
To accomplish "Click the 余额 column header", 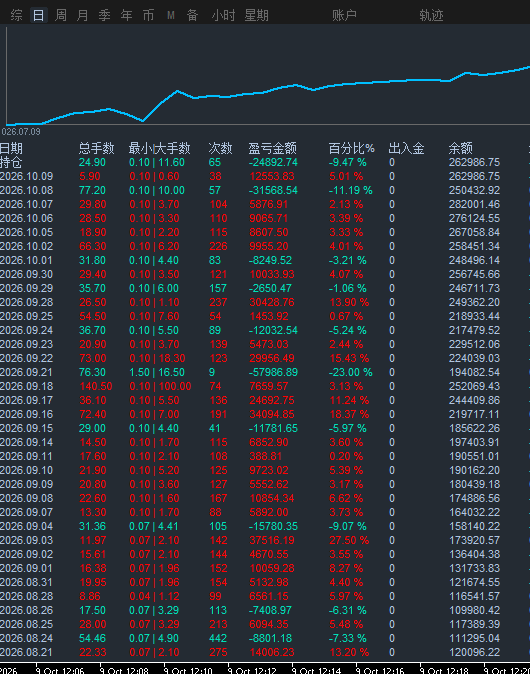I will tap(460, 149).
